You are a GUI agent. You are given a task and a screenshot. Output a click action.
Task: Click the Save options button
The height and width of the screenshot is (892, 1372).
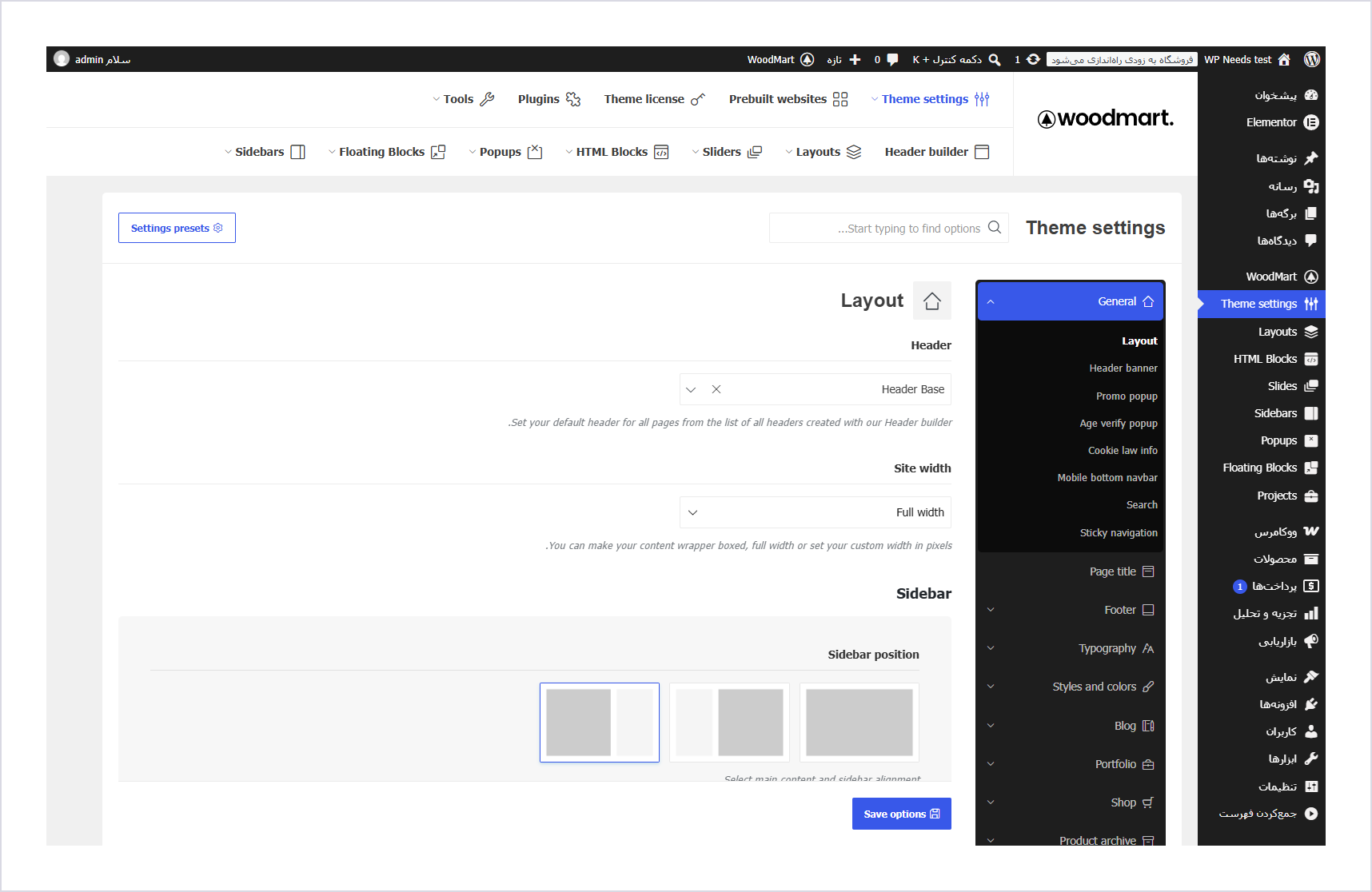[x=902, y=814]
